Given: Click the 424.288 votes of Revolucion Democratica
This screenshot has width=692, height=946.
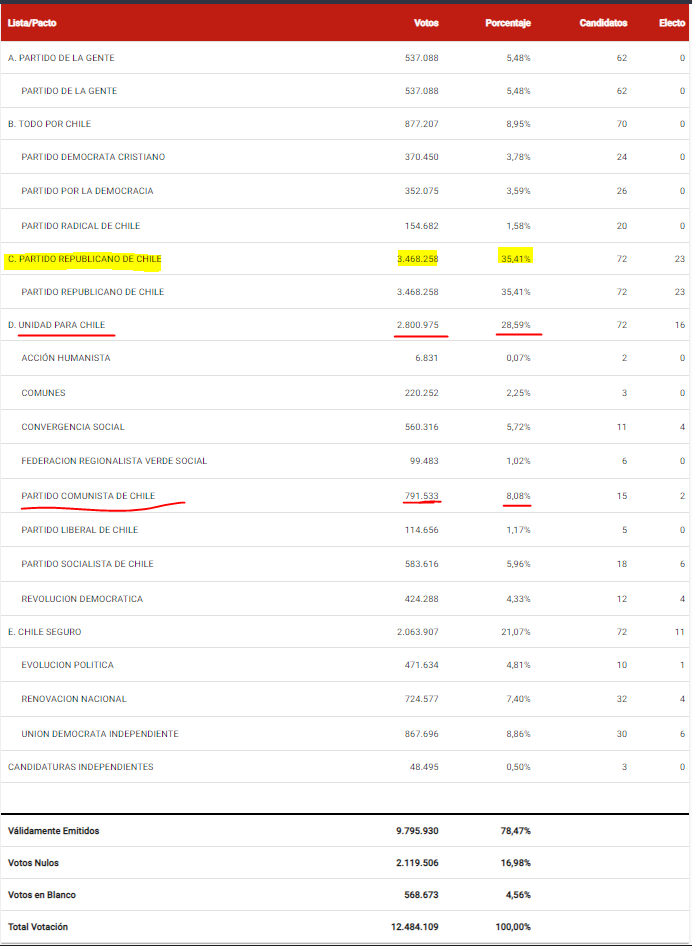Looking at the screenshot, I should tap(421, 599).
